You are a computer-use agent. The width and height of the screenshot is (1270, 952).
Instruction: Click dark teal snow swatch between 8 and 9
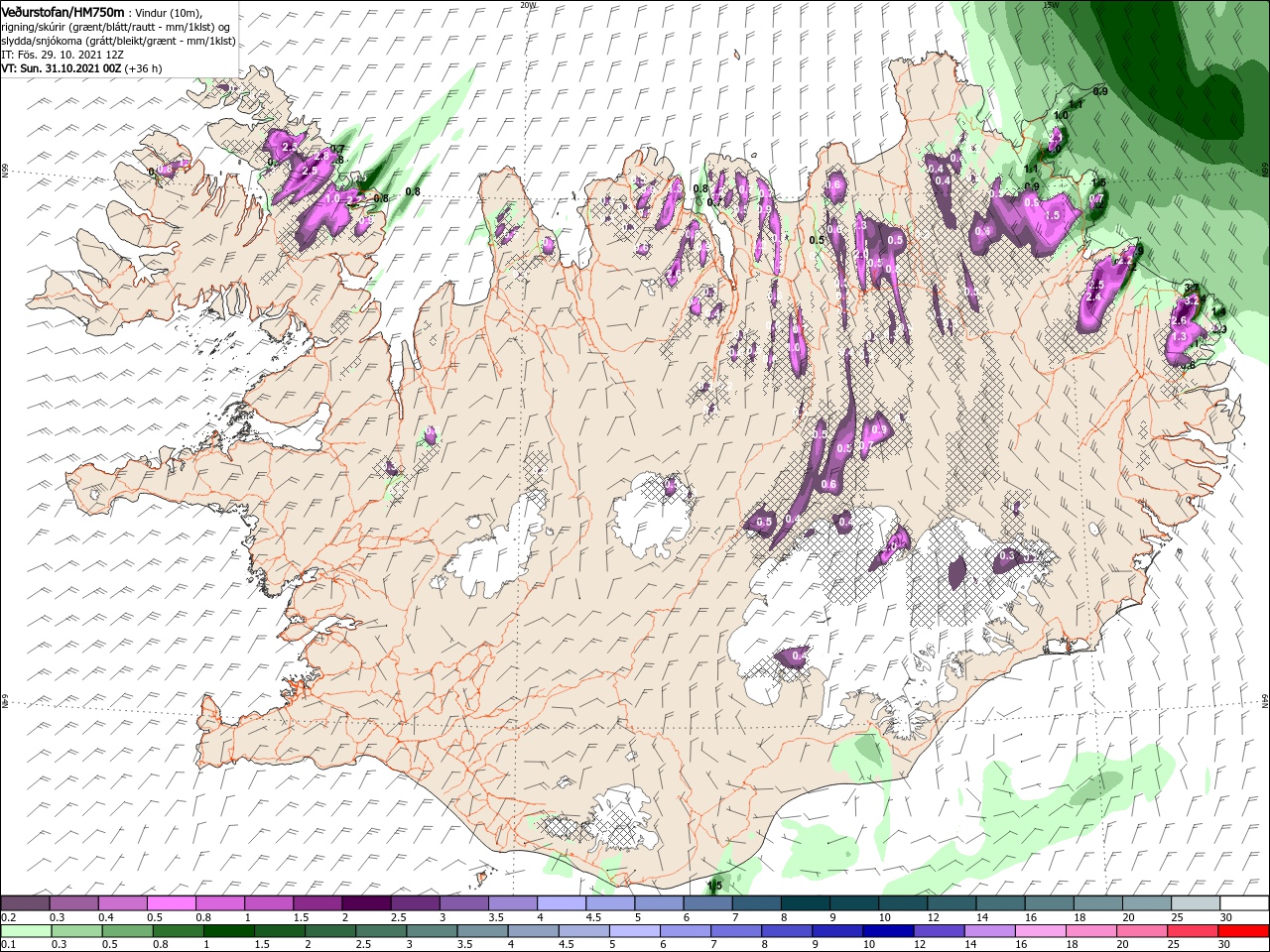805,903
